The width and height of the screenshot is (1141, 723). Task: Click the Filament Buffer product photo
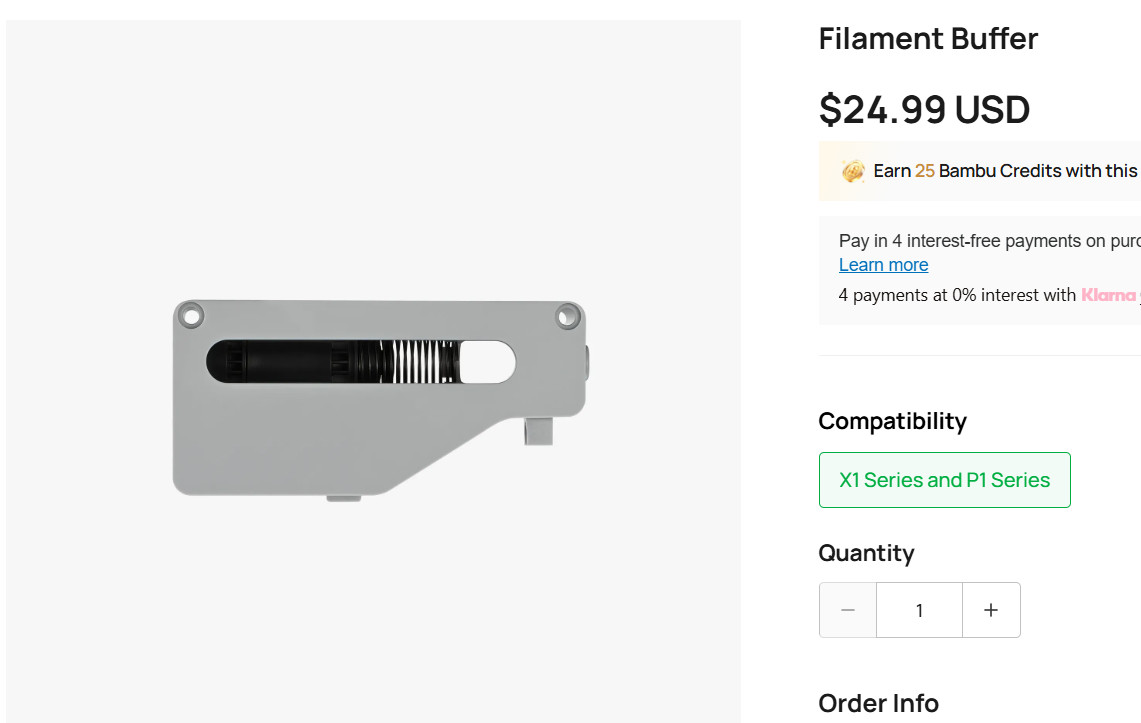[x=379, y=398]
